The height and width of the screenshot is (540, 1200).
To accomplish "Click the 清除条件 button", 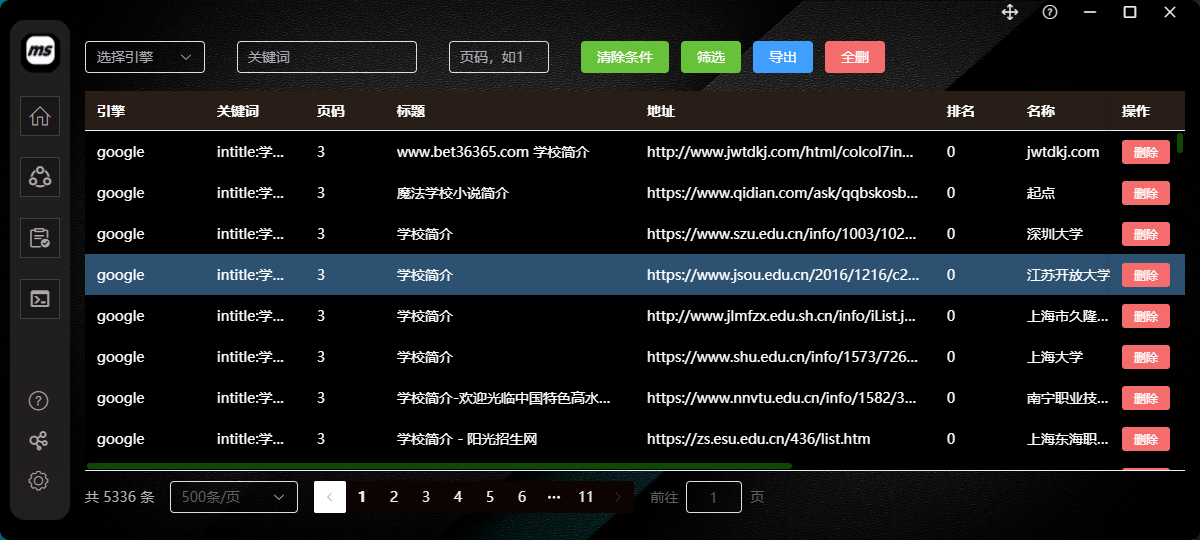I will [x=624, y=57].
